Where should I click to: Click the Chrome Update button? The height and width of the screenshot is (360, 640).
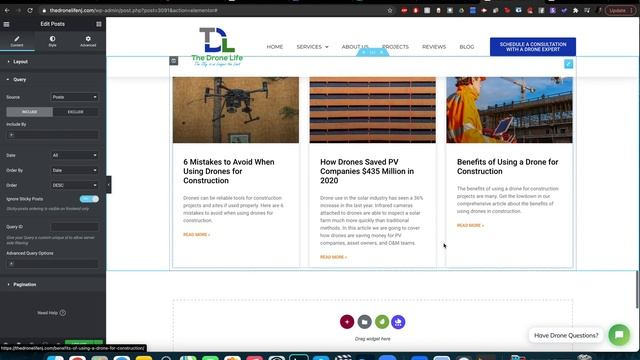[620, 10]
